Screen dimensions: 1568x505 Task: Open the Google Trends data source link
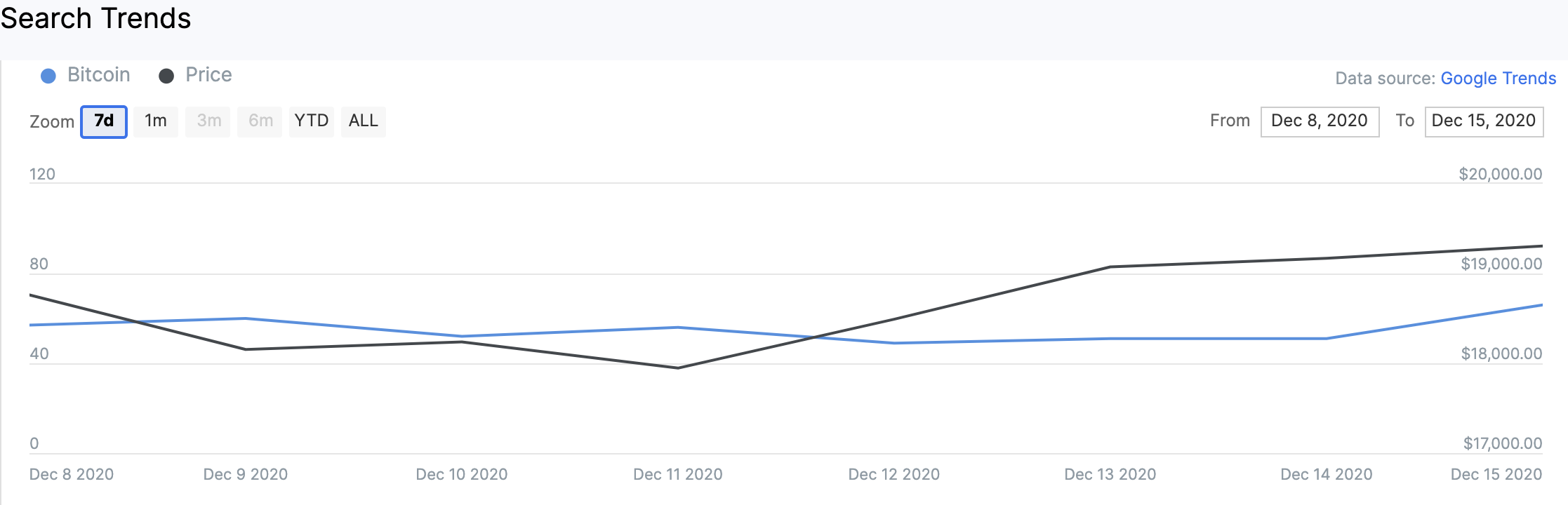(x=1498, y=79)
